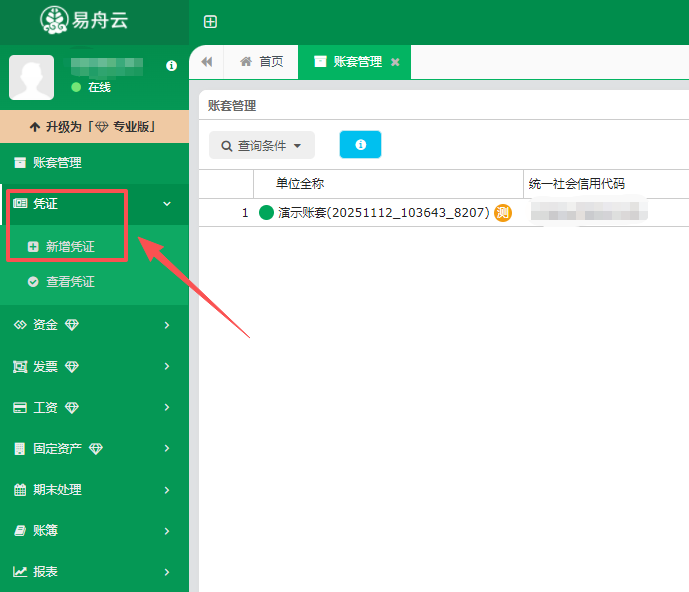Click the info icon beside the username
Viewport: 689px width, 592px height.
point(171,66)
